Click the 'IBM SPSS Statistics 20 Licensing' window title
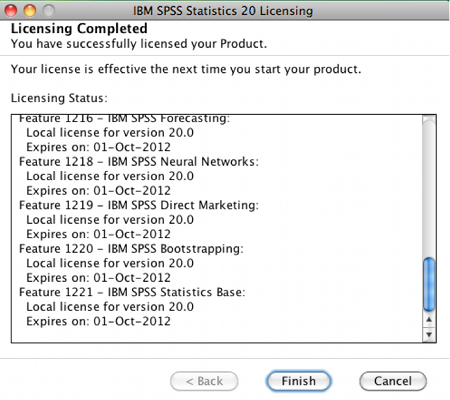The height and width of the screenshot is (400, 450). (x=223, y=11)
